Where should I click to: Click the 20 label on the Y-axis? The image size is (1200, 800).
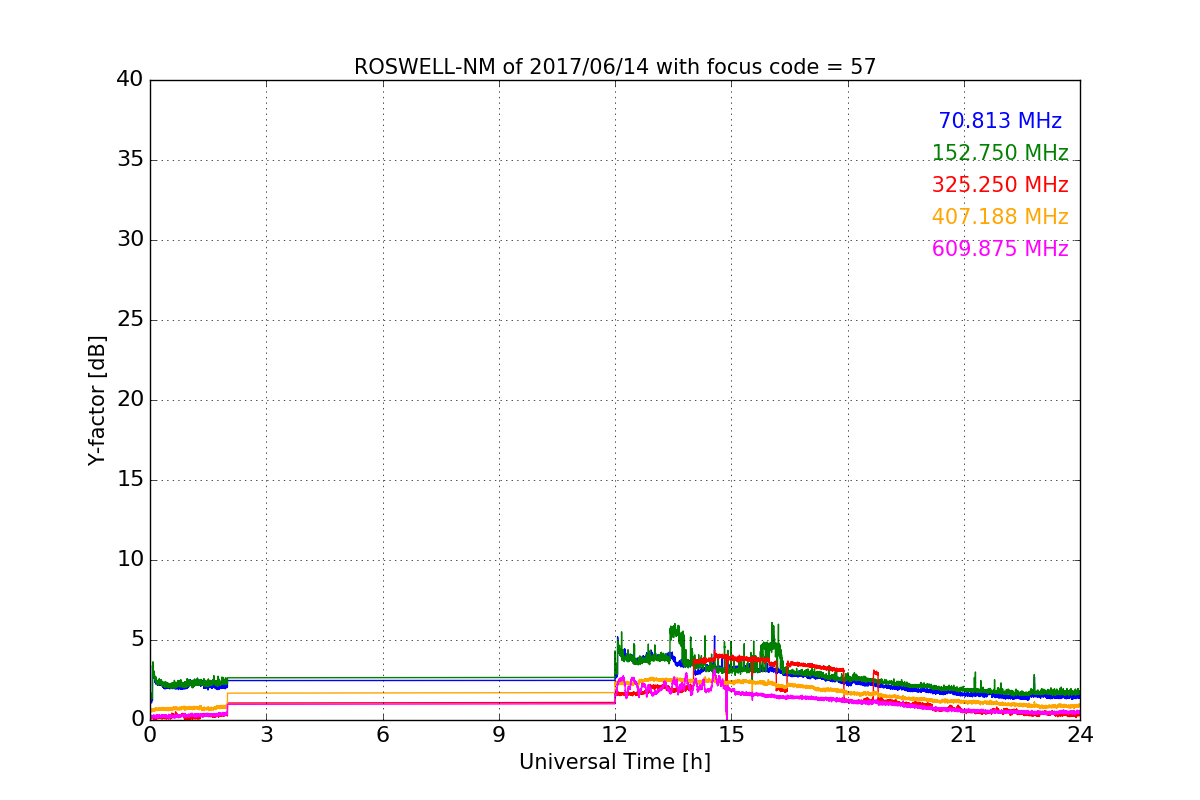coord(129,400)
